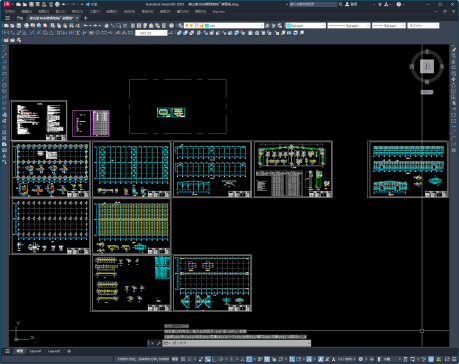This screenshot has width=459, height=364.
Task: Select the Move tool in Modify toolbar
Action: click(x=454, y=79)
